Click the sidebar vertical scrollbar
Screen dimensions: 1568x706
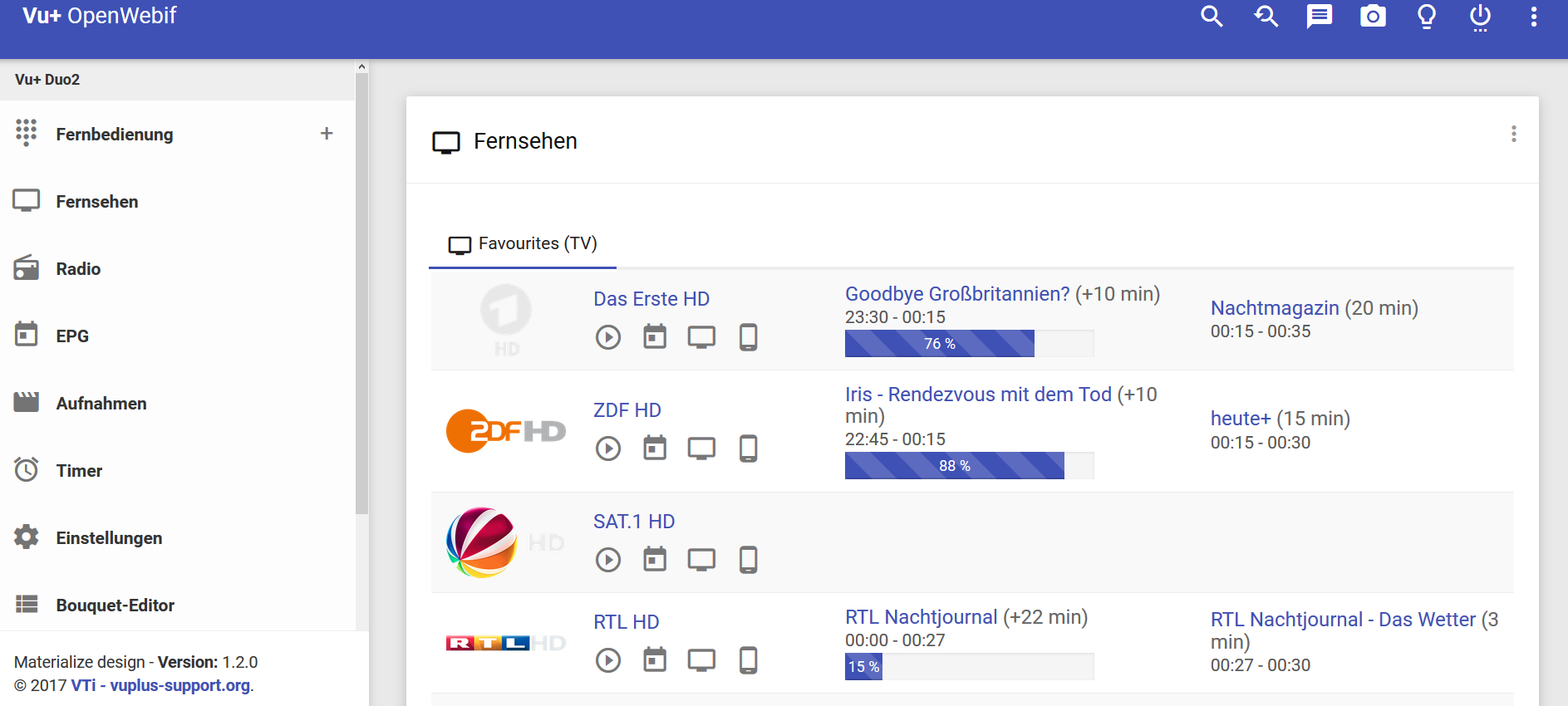pyautogui.click(x=361, y=291)
